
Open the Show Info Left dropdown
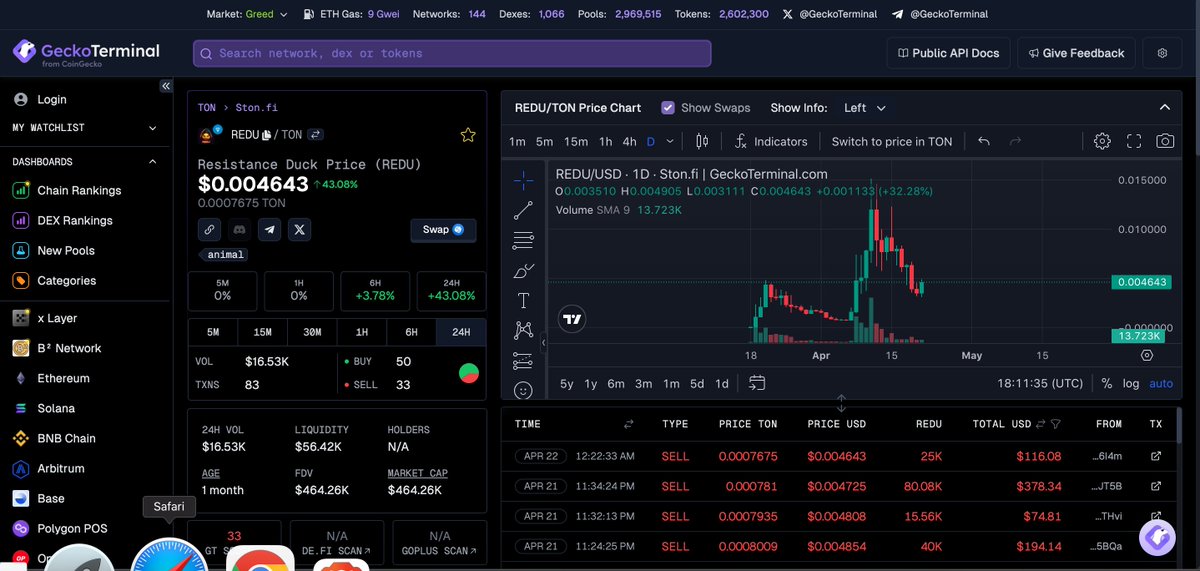coord(865,108)
